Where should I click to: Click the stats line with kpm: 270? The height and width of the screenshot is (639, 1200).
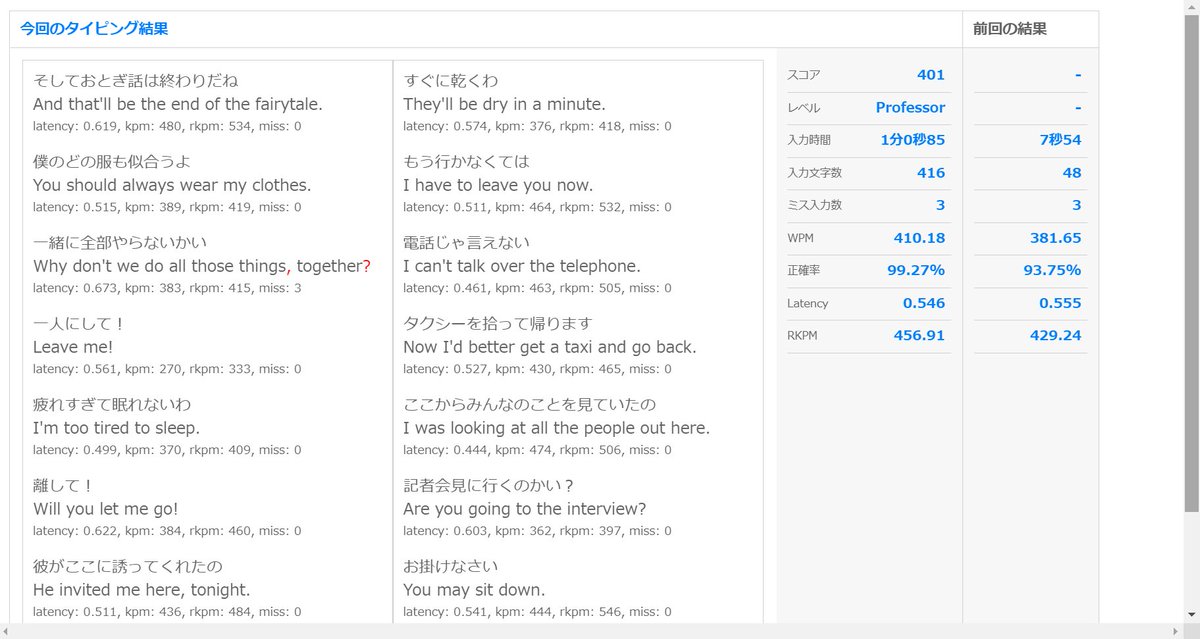pyautogui.click(x=167, y=369)
